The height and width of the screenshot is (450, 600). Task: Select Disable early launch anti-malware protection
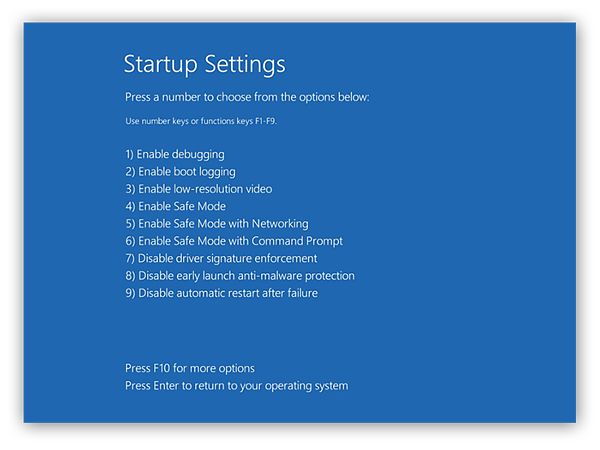240,276
